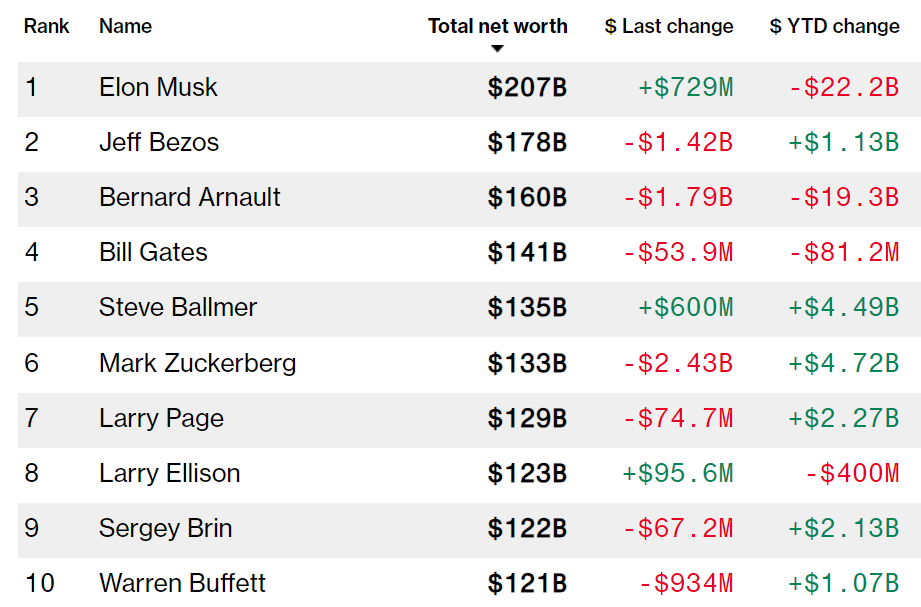The image size is (921, 607).
Task: Click the sort arrow under Total net worth
Action: 497,48
